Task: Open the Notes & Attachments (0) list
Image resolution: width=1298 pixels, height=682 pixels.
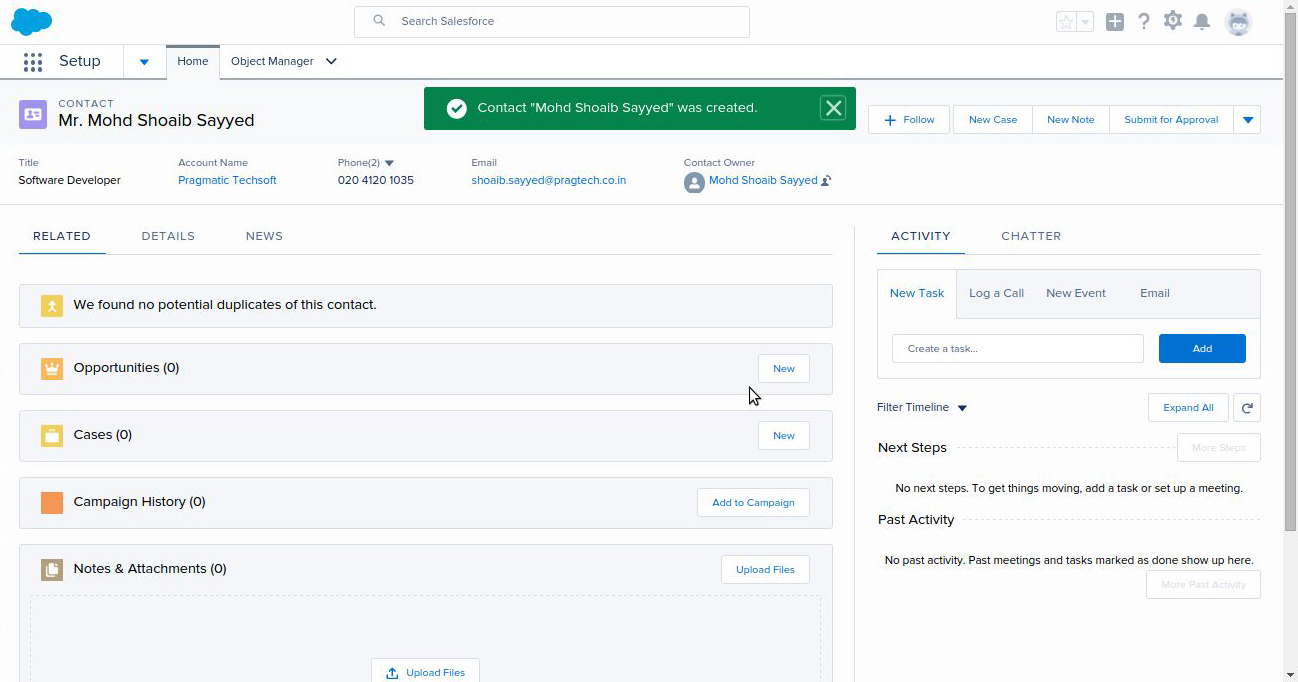Action: click(x=150, y=569)
